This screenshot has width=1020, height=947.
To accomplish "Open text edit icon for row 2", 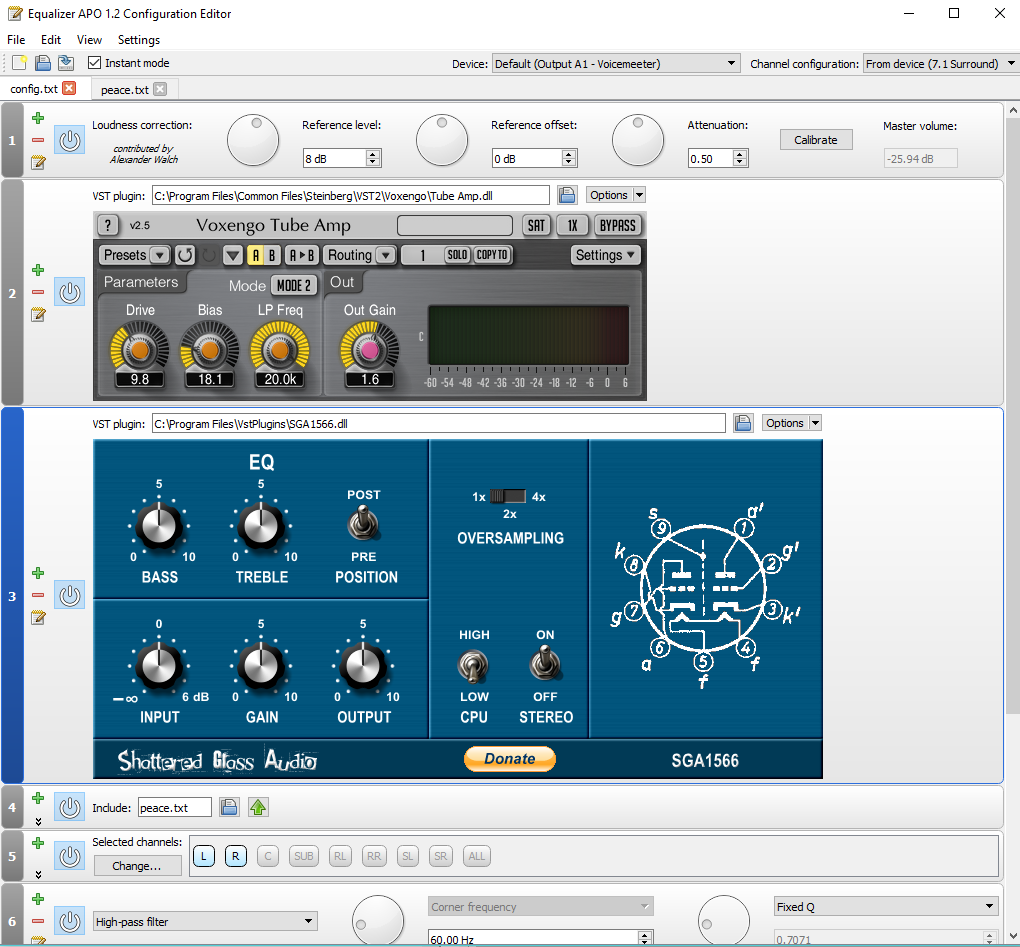I will (38, 314).
